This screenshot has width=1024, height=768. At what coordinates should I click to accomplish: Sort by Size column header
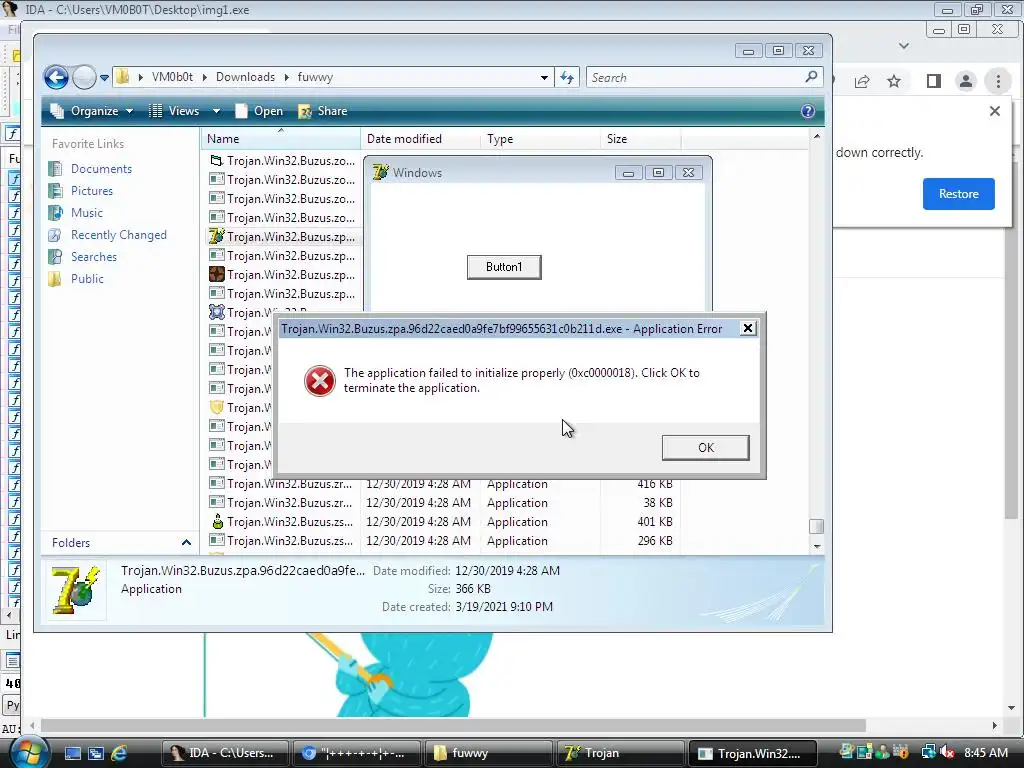pyautogui.click(x=640, y=138)
